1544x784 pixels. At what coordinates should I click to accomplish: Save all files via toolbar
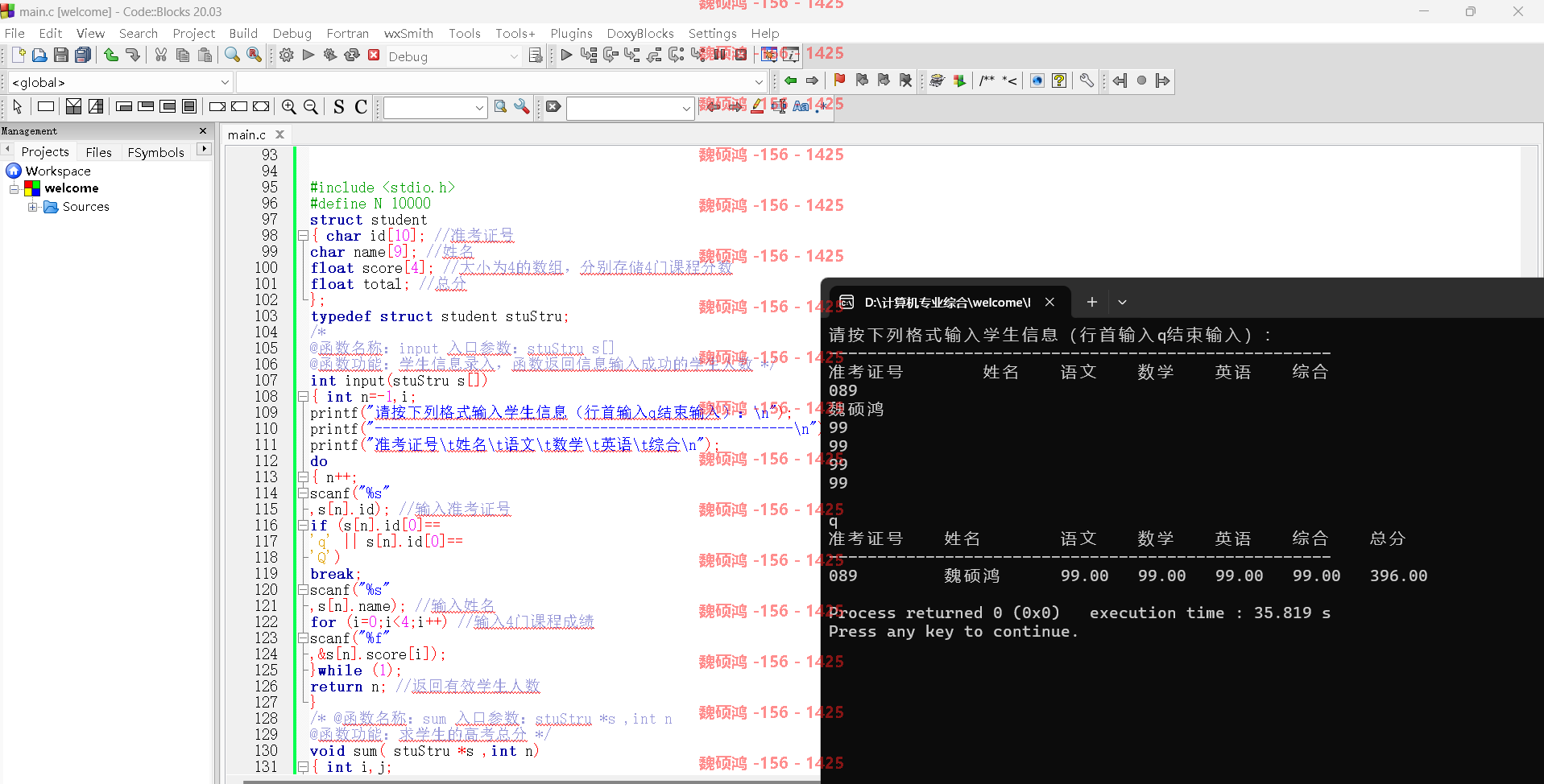pos(83,55)
